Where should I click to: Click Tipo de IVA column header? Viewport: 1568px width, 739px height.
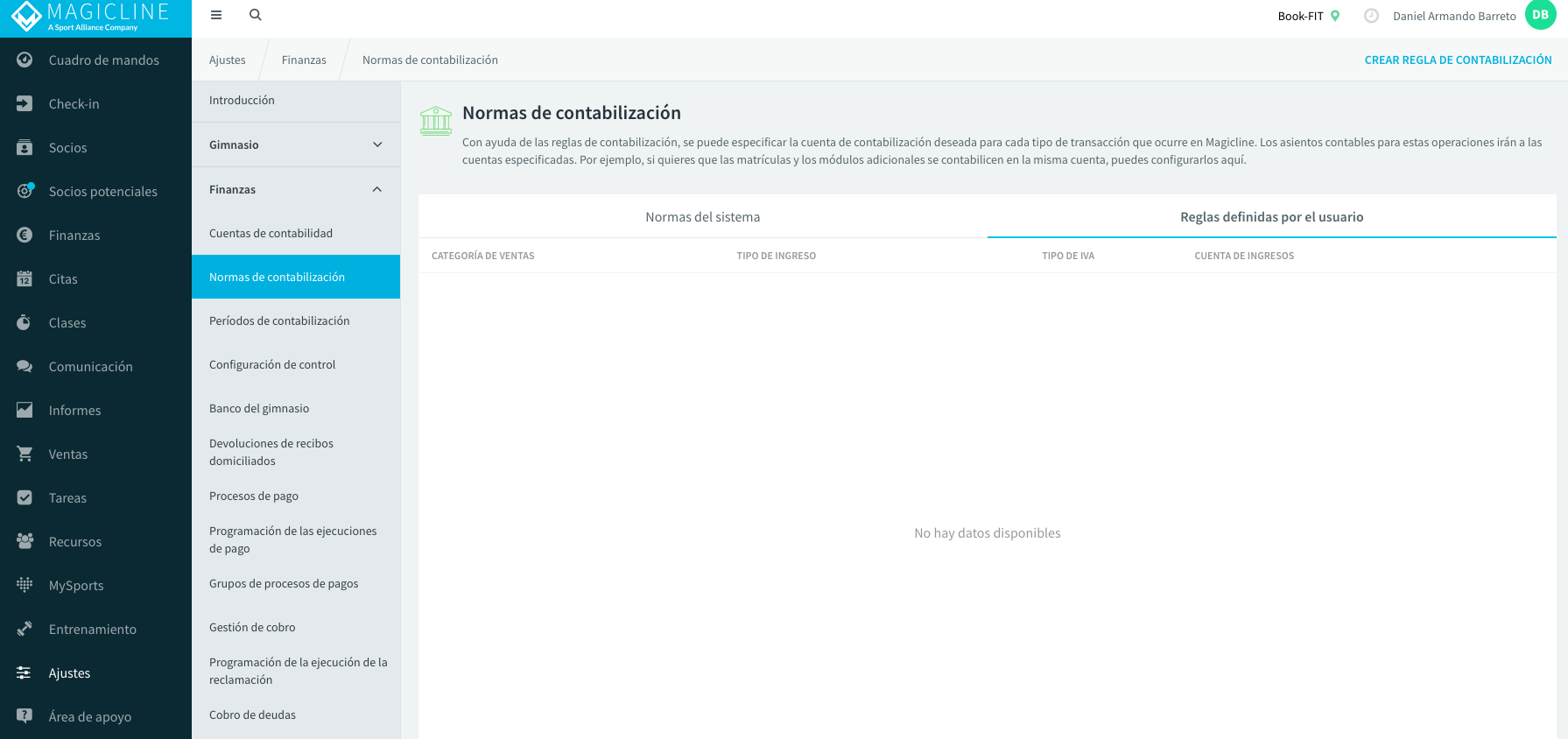coord(1068,256)
